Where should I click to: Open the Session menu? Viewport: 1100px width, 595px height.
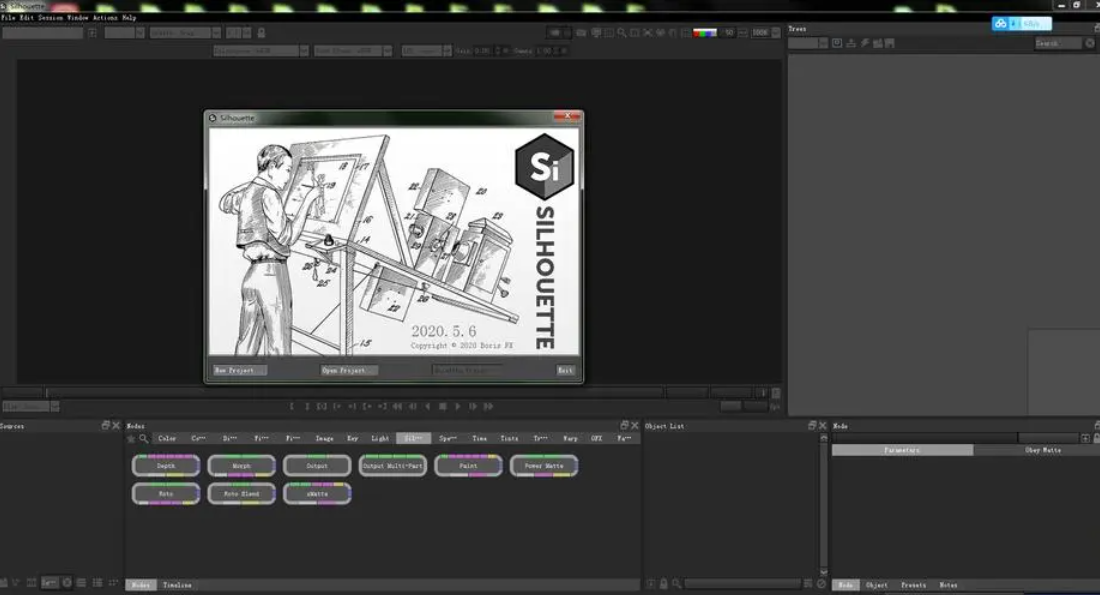tap(50, 18)
